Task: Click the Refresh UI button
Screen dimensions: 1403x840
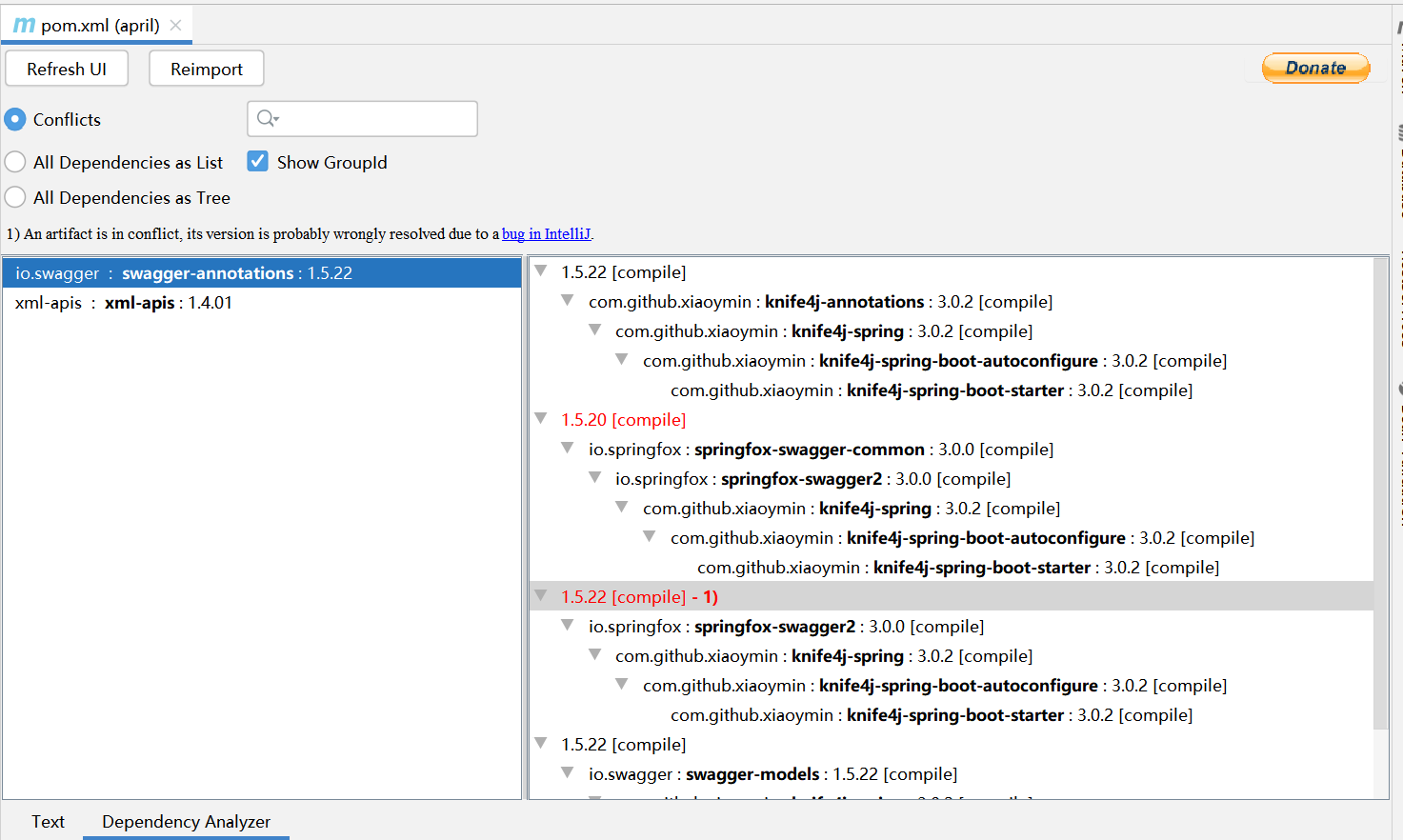Action: (67, 69)
